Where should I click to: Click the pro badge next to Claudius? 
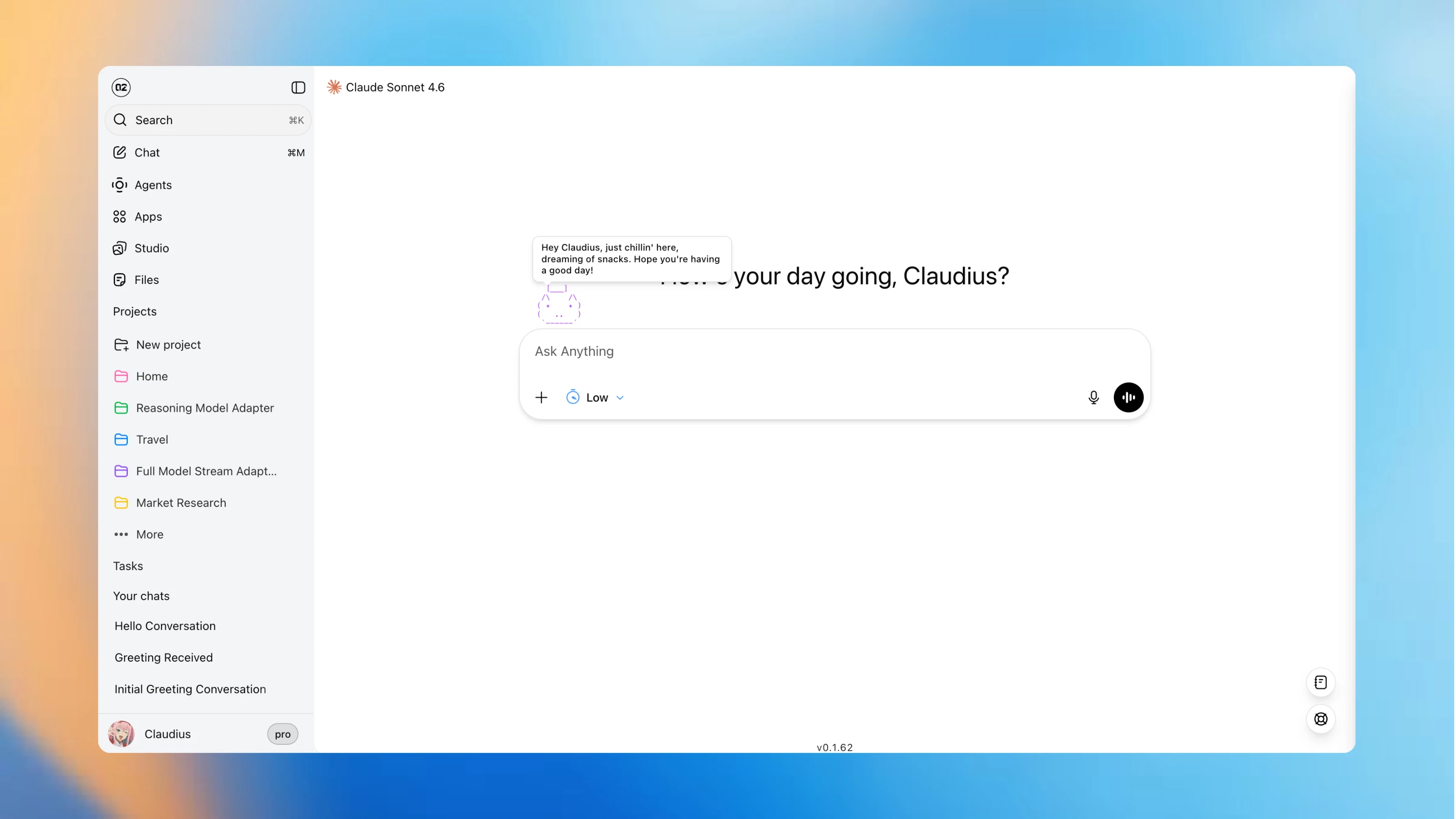(282, 733)
